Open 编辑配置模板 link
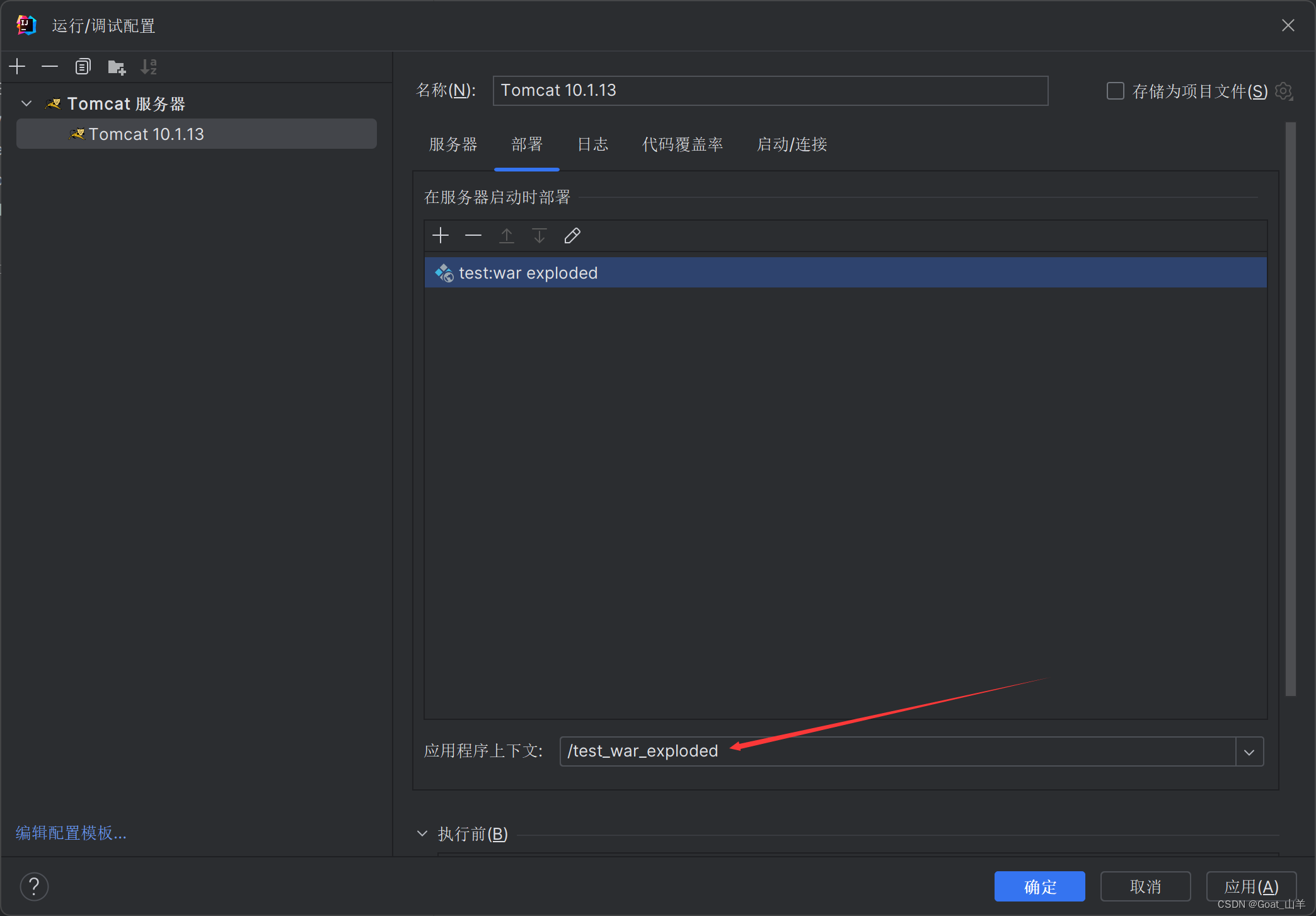Viewport: 1316px width, 916px height. (71, 833)
